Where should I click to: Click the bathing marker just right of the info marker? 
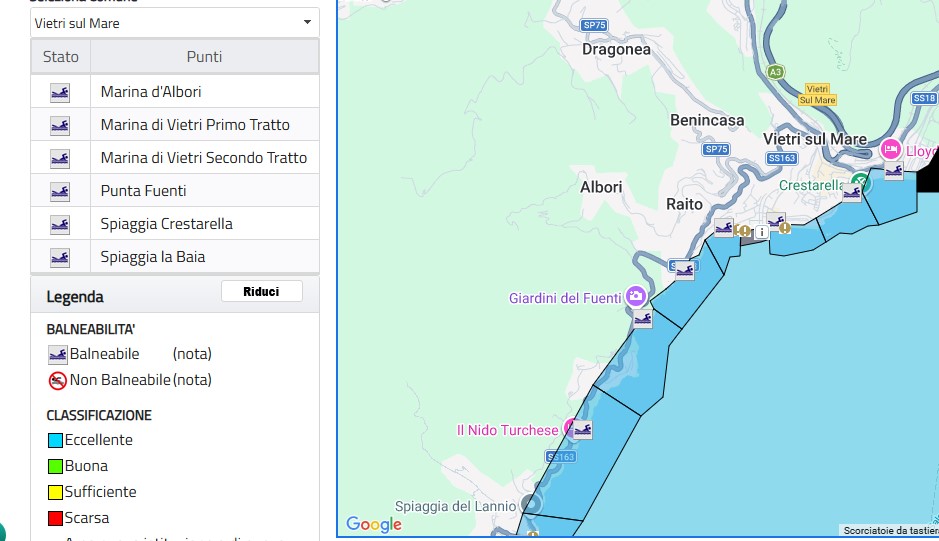pos(776,222)
